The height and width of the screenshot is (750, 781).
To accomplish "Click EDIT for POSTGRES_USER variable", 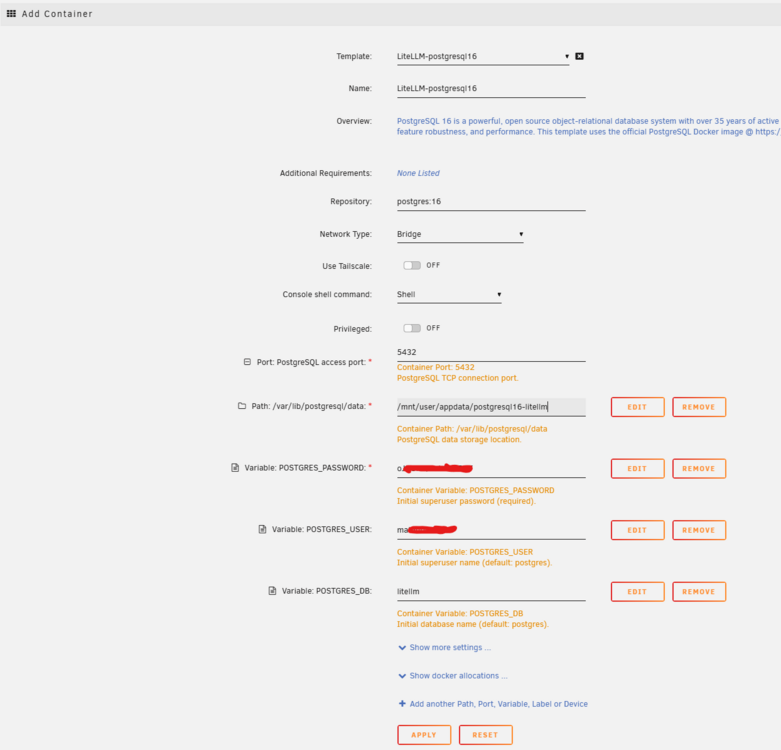I will point(638,530).
